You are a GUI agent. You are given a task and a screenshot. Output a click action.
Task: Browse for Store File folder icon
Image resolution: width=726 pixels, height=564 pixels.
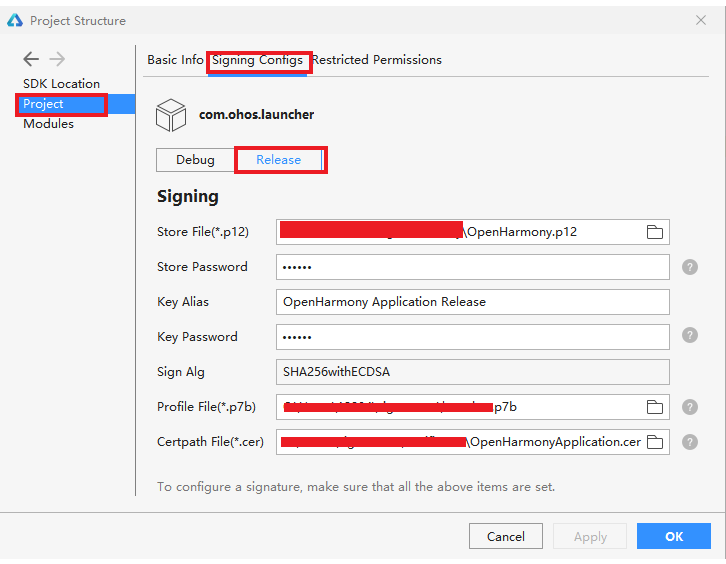tap(655, 232)
